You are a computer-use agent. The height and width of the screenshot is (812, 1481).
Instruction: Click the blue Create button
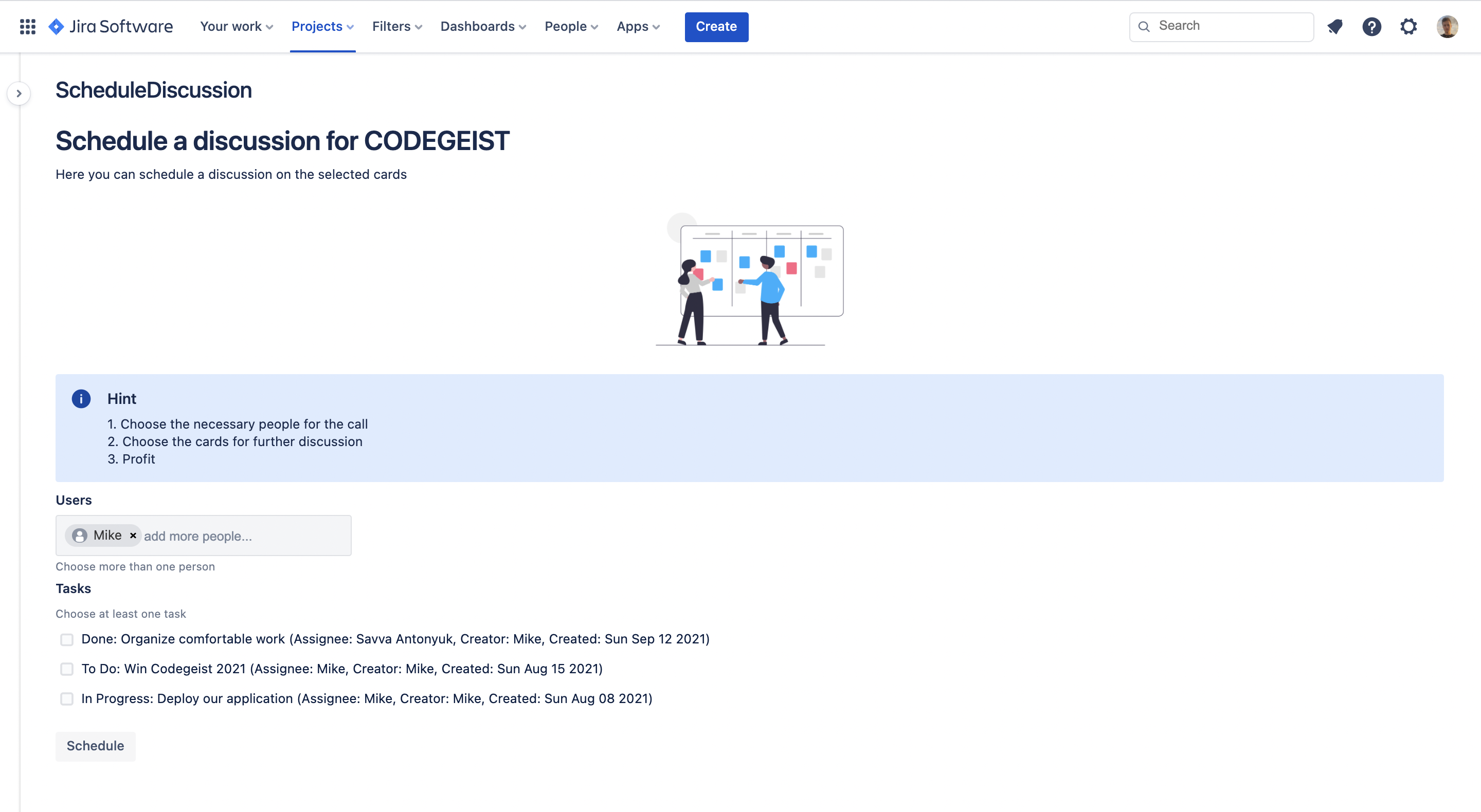pyautogui.click(x=716, y=26)
